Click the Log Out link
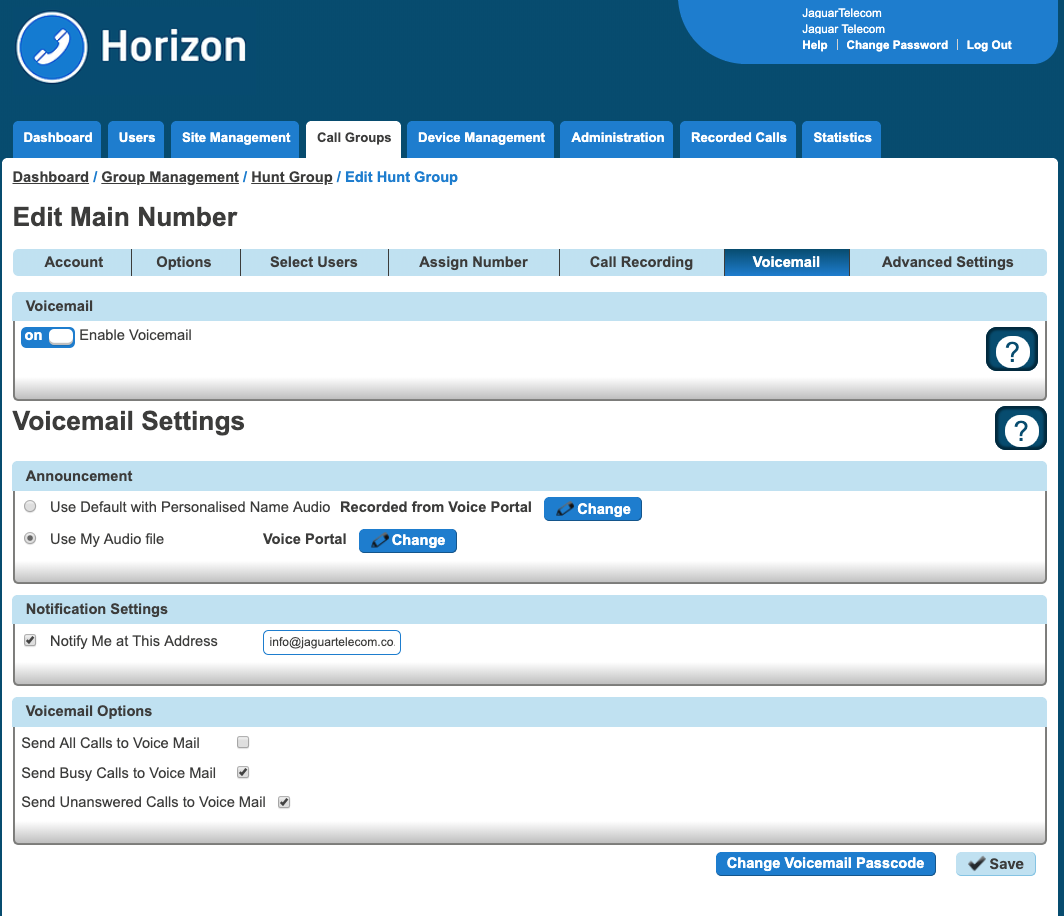Viewport: 1064px width, 916px height. [988, 45]
